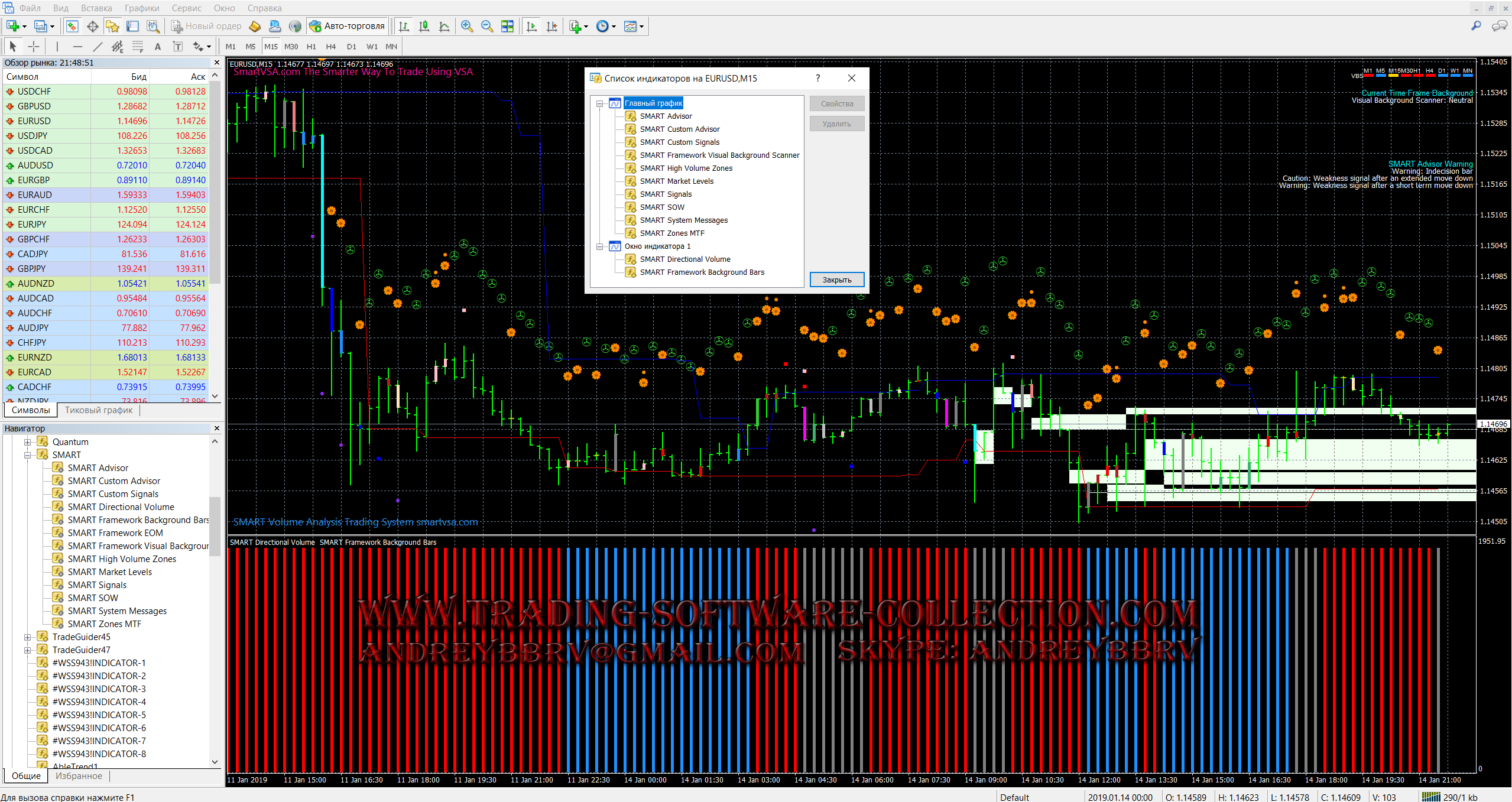The height and width of the screenshot is (802, 1512).
Task: Select the text label tool (A)
Action: pyautogui.click(x=157, y=47)
